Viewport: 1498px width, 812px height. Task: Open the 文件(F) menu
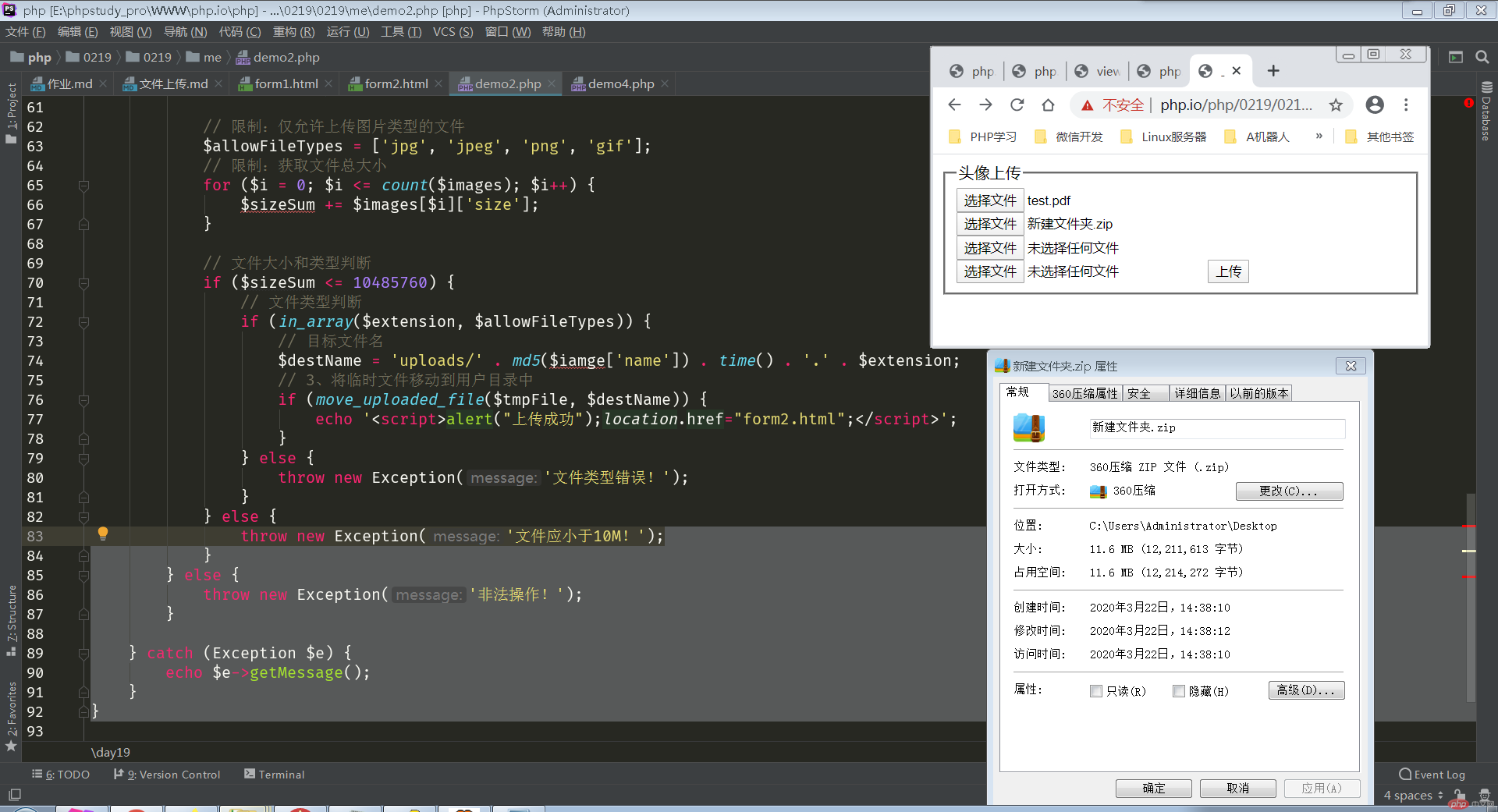pyautogui.click(x=25, y=32)
